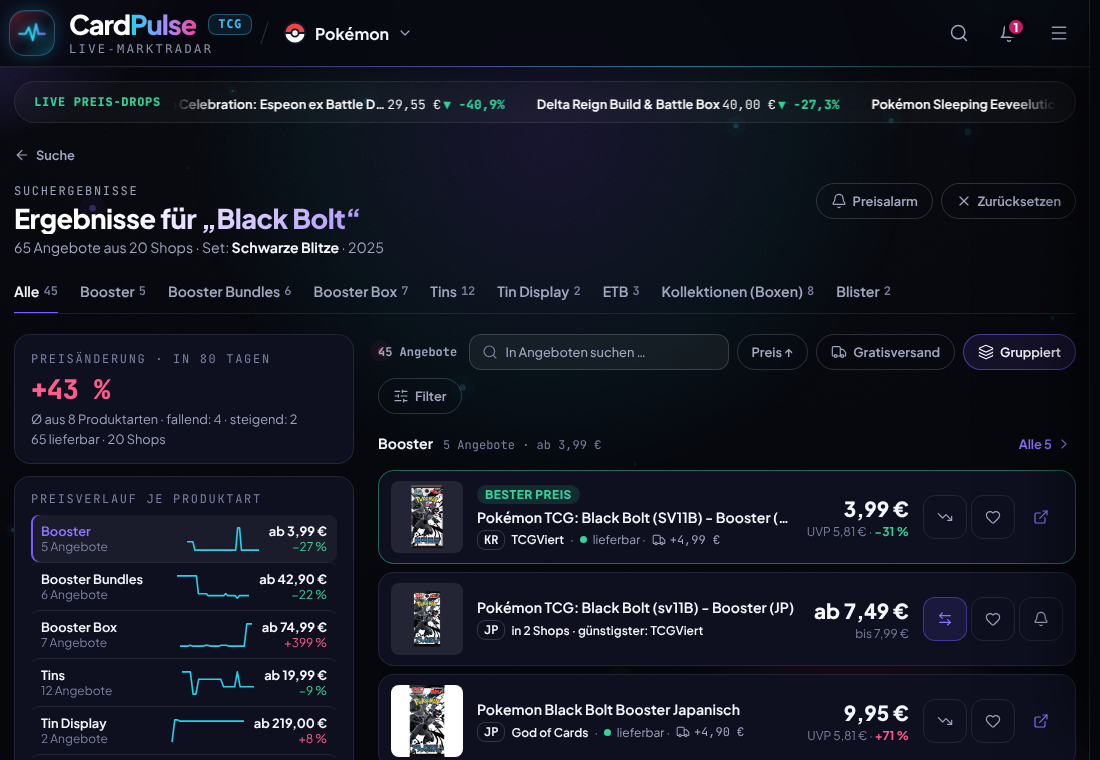Toggle the Gratisversand filter
1100x760 pixels.
tap(885, 352)
